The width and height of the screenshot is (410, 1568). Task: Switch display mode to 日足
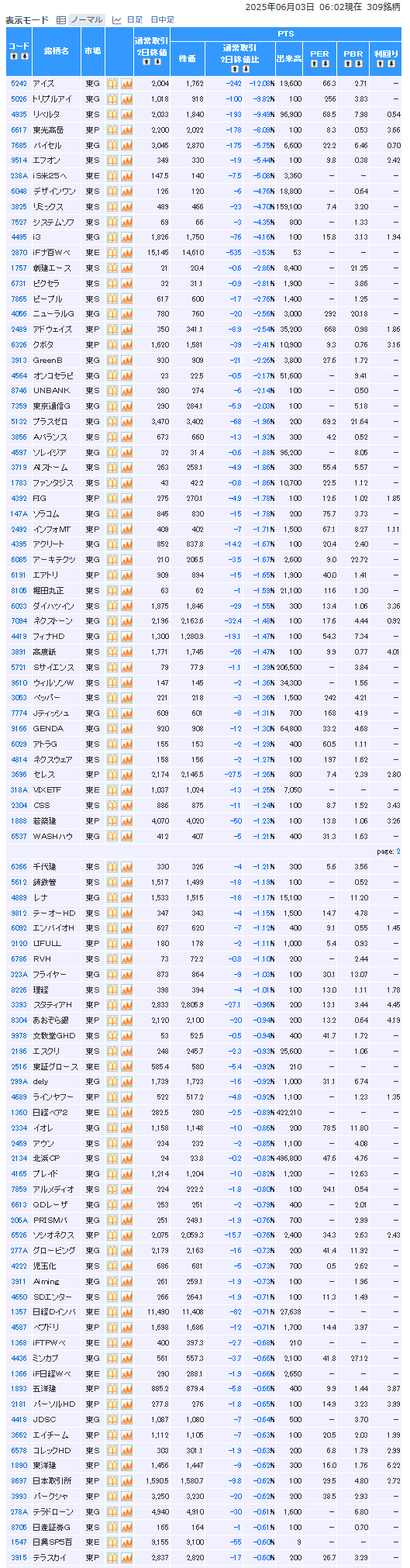point(135,20)
